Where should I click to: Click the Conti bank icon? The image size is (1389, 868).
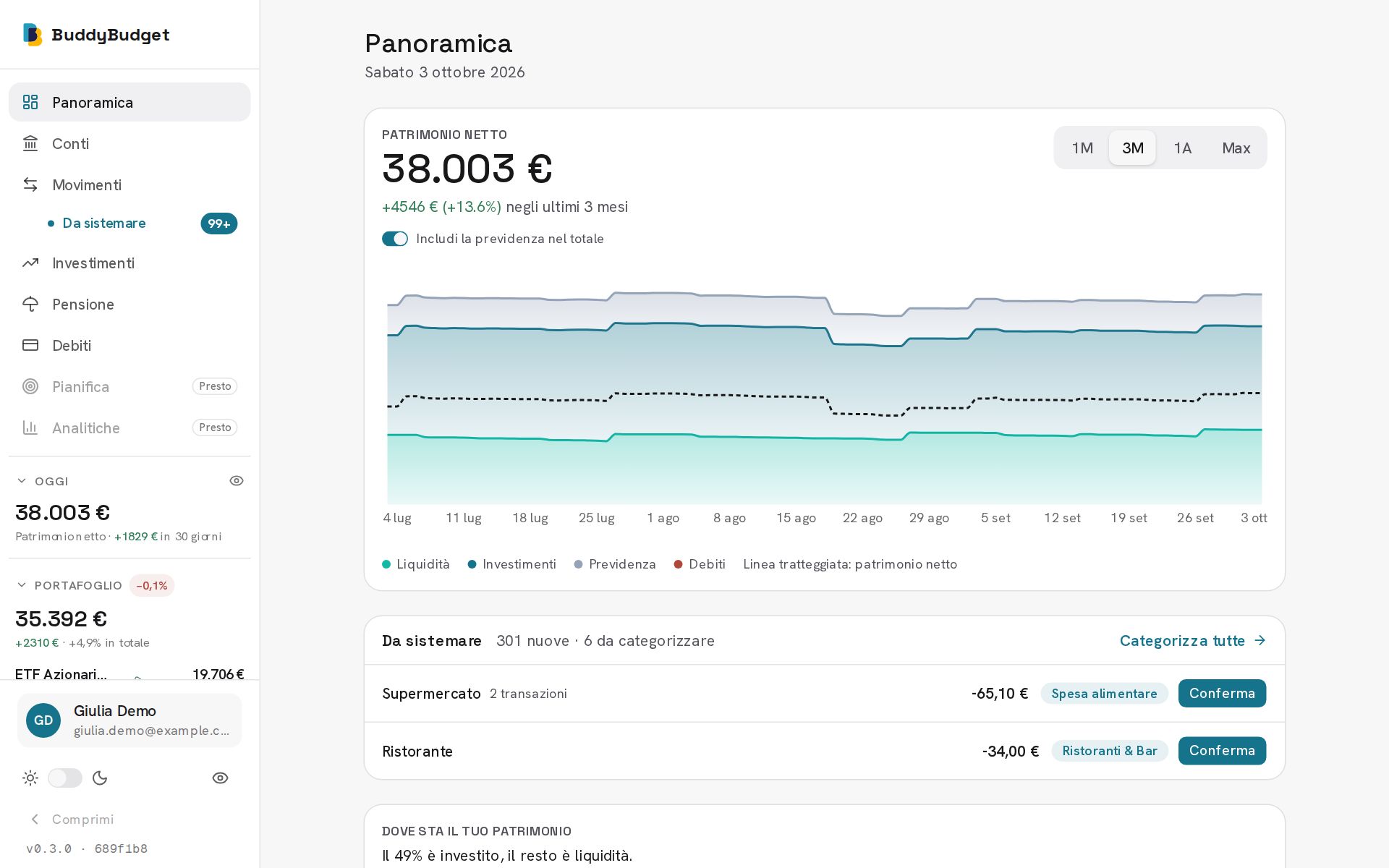30,143
